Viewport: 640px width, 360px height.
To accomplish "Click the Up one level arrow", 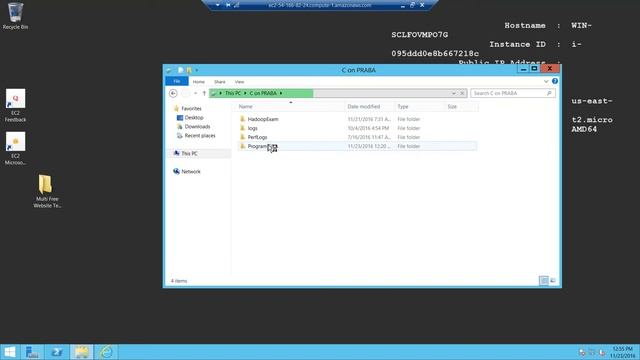I will 204,93.
